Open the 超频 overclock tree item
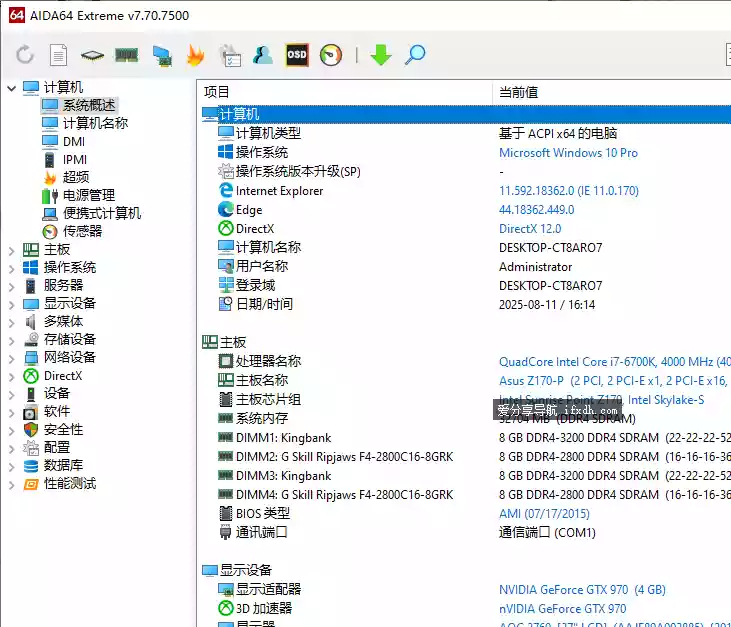 pyautogui.click(x=66, y=177)
